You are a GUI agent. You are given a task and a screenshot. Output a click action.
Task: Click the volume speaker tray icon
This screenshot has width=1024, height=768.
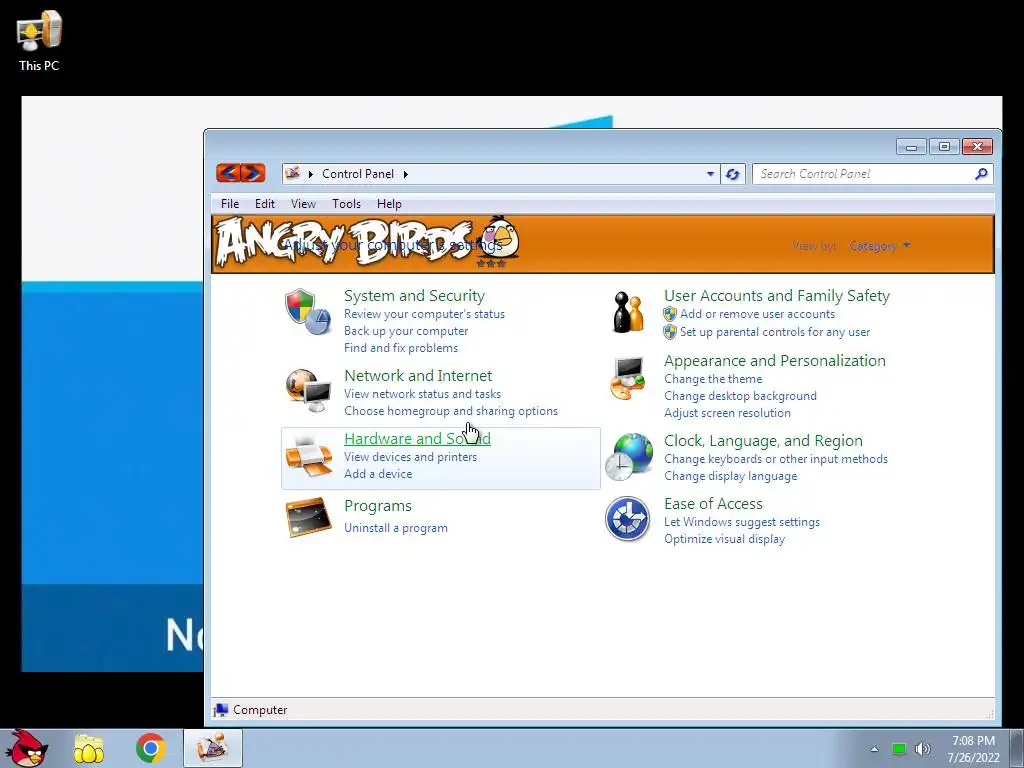pos(923,749)
